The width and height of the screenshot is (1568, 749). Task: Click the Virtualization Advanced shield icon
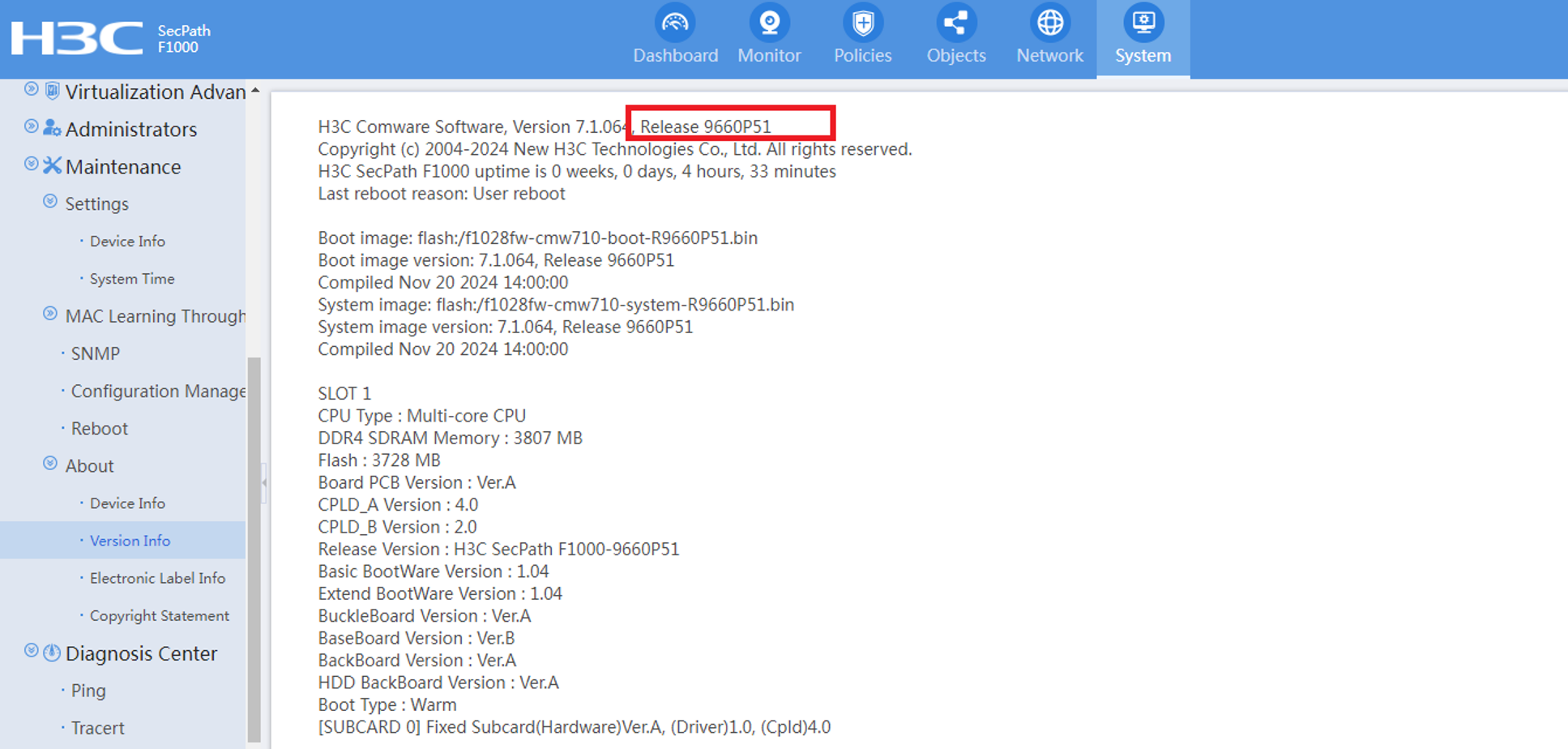click(52, 91)
